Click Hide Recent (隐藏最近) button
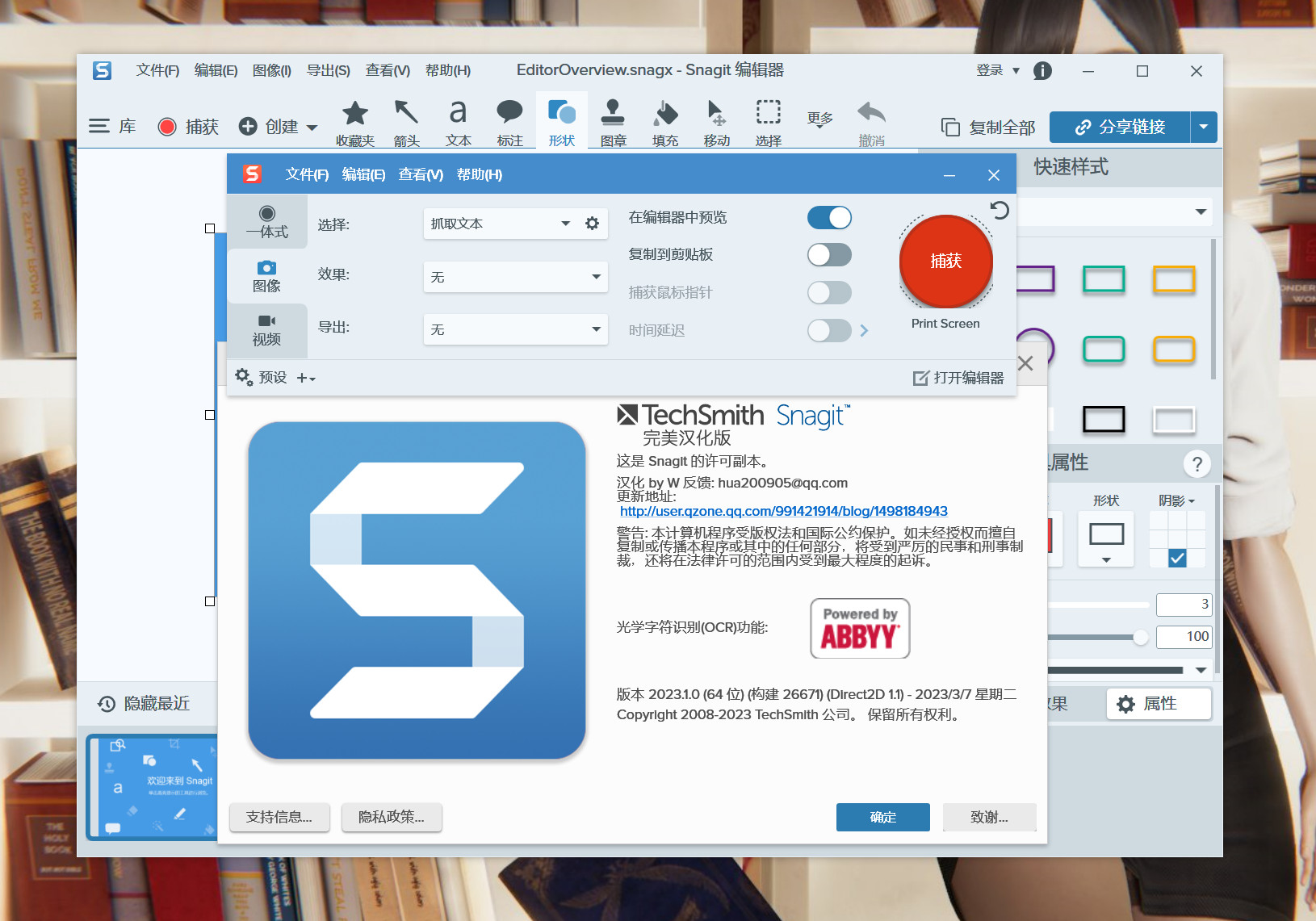The height and width of the screenshot is (921, 1316). pos(144,704)
